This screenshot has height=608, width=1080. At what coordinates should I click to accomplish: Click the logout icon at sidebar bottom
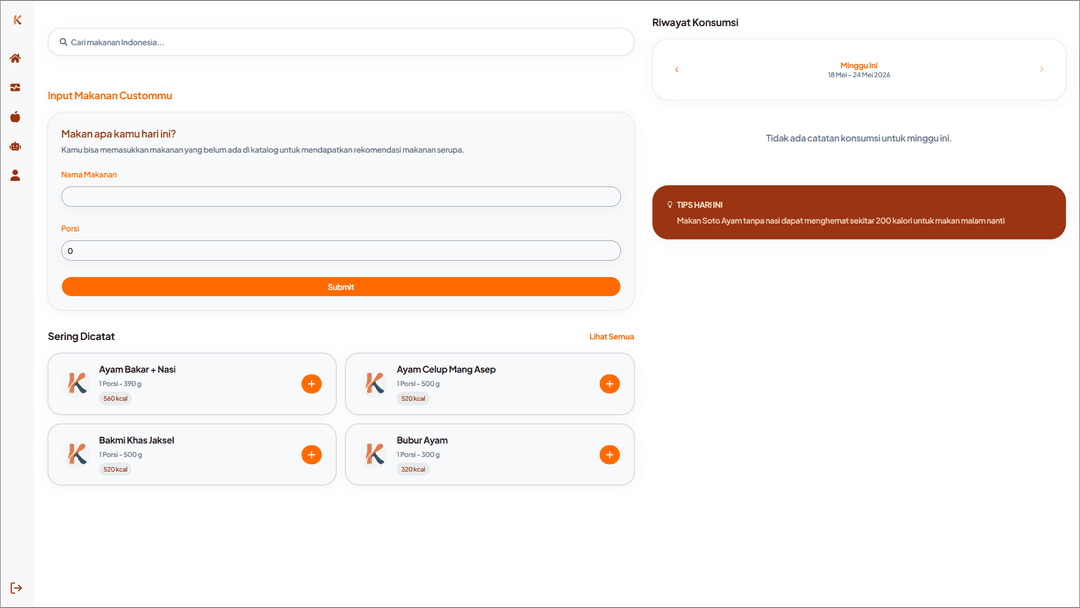16,588
